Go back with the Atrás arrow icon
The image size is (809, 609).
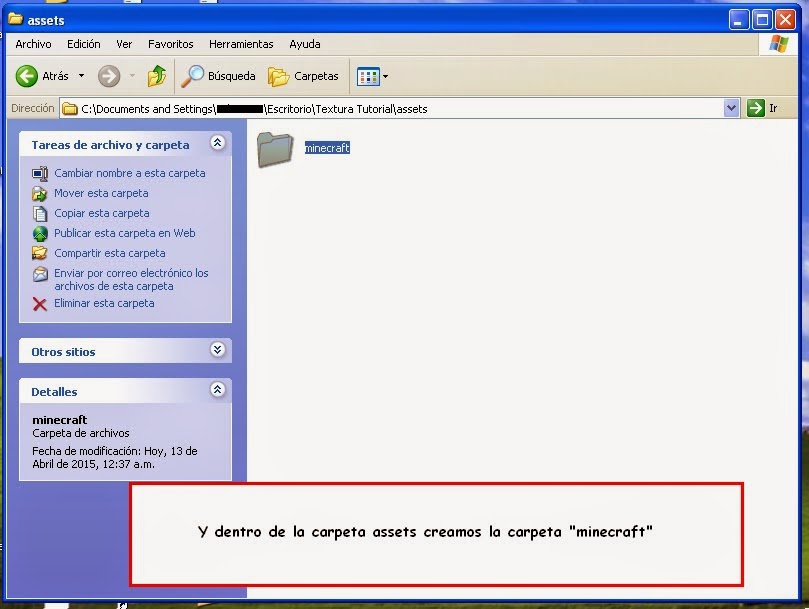click(26, 76)
